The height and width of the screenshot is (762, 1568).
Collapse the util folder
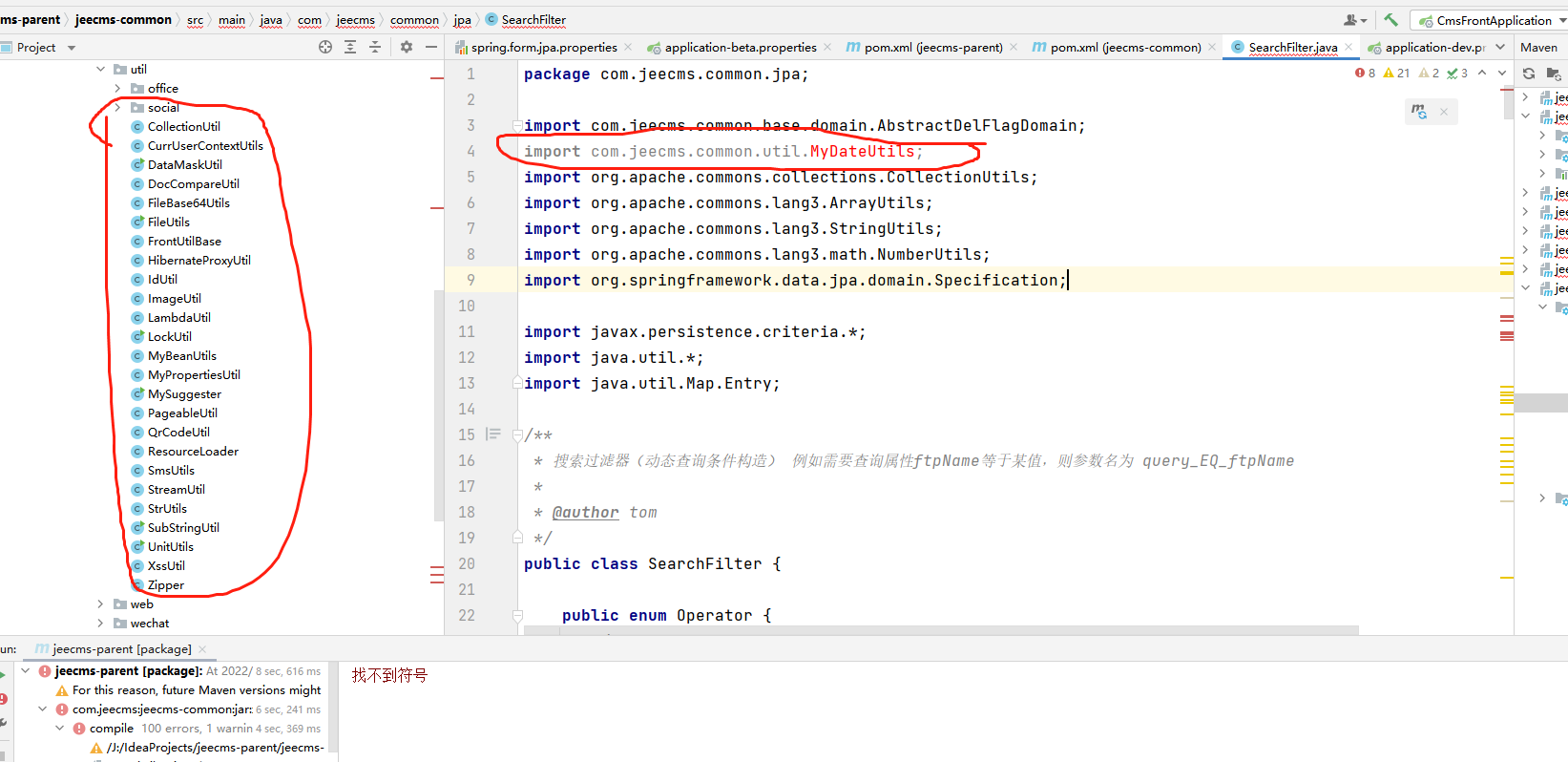pos(100,70)
